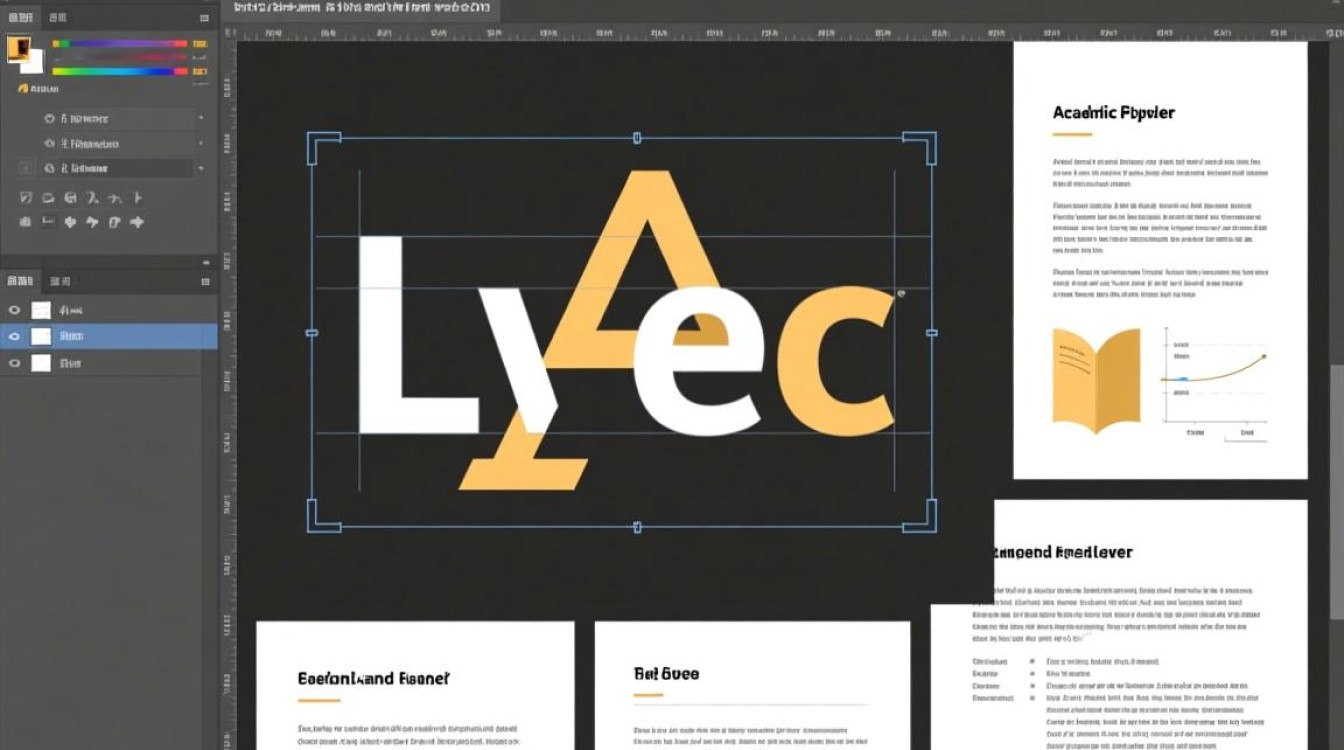The width and height of the screenshot is (1344, 750).
Task: Click the bottom-middle handle of the selection box
Action: (637, 526)
